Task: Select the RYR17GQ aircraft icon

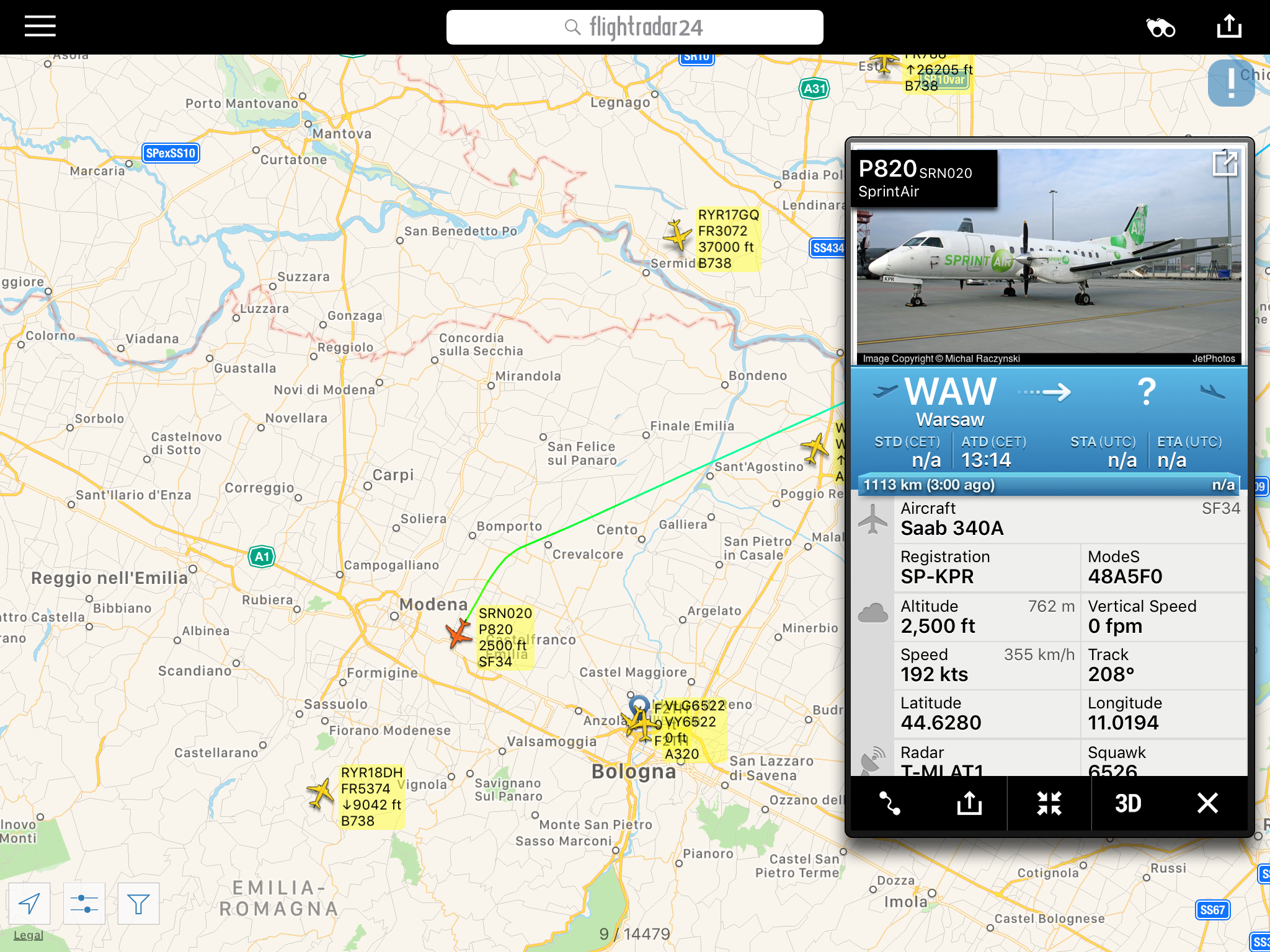Action: point(677,236)
